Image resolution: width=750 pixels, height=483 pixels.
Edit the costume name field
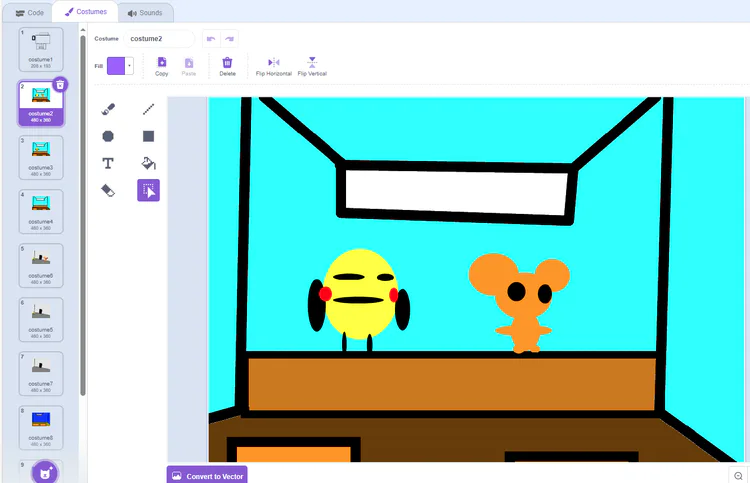click(x=159, y=39)
